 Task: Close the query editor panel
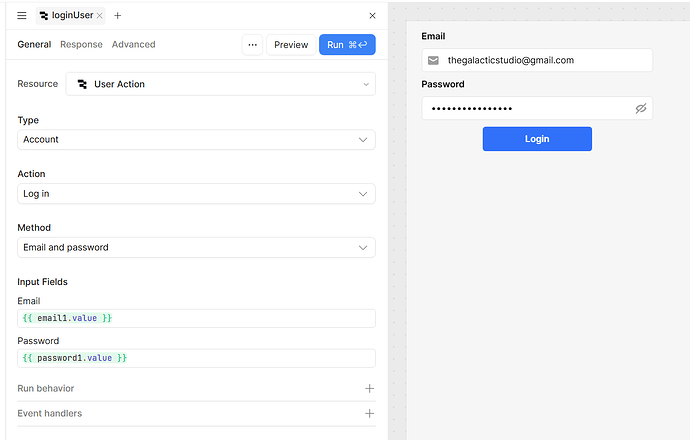[x=372, y=16]
